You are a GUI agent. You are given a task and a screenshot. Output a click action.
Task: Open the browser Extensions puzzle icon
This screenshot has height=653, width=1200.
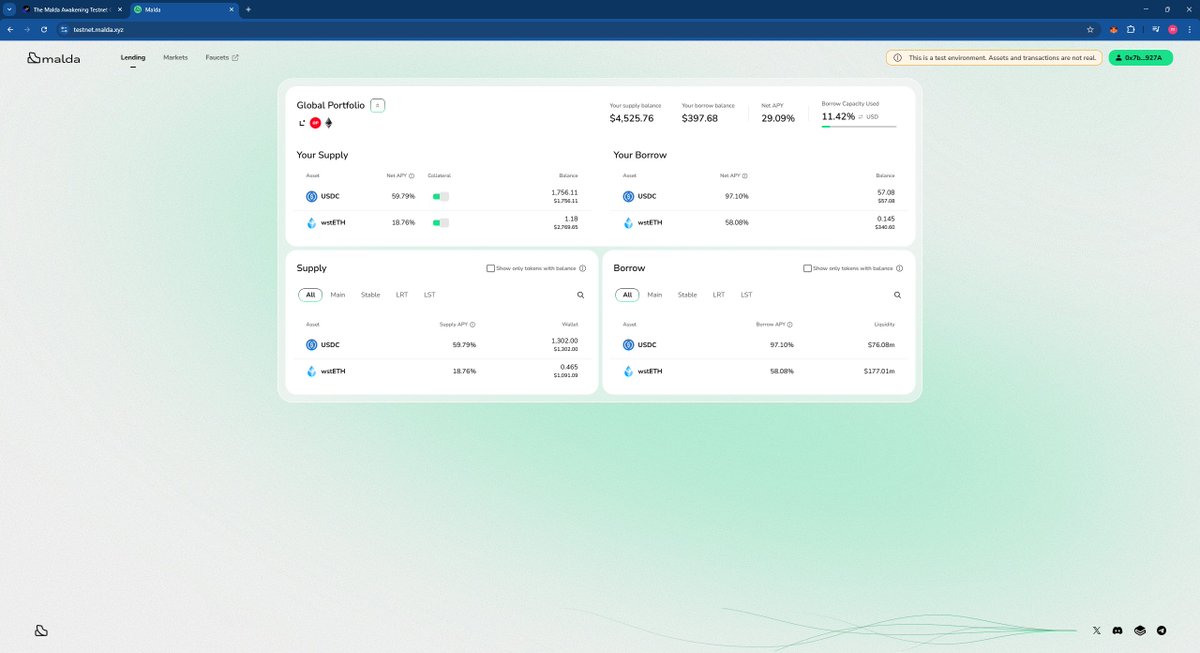(x=1130, y=29)
